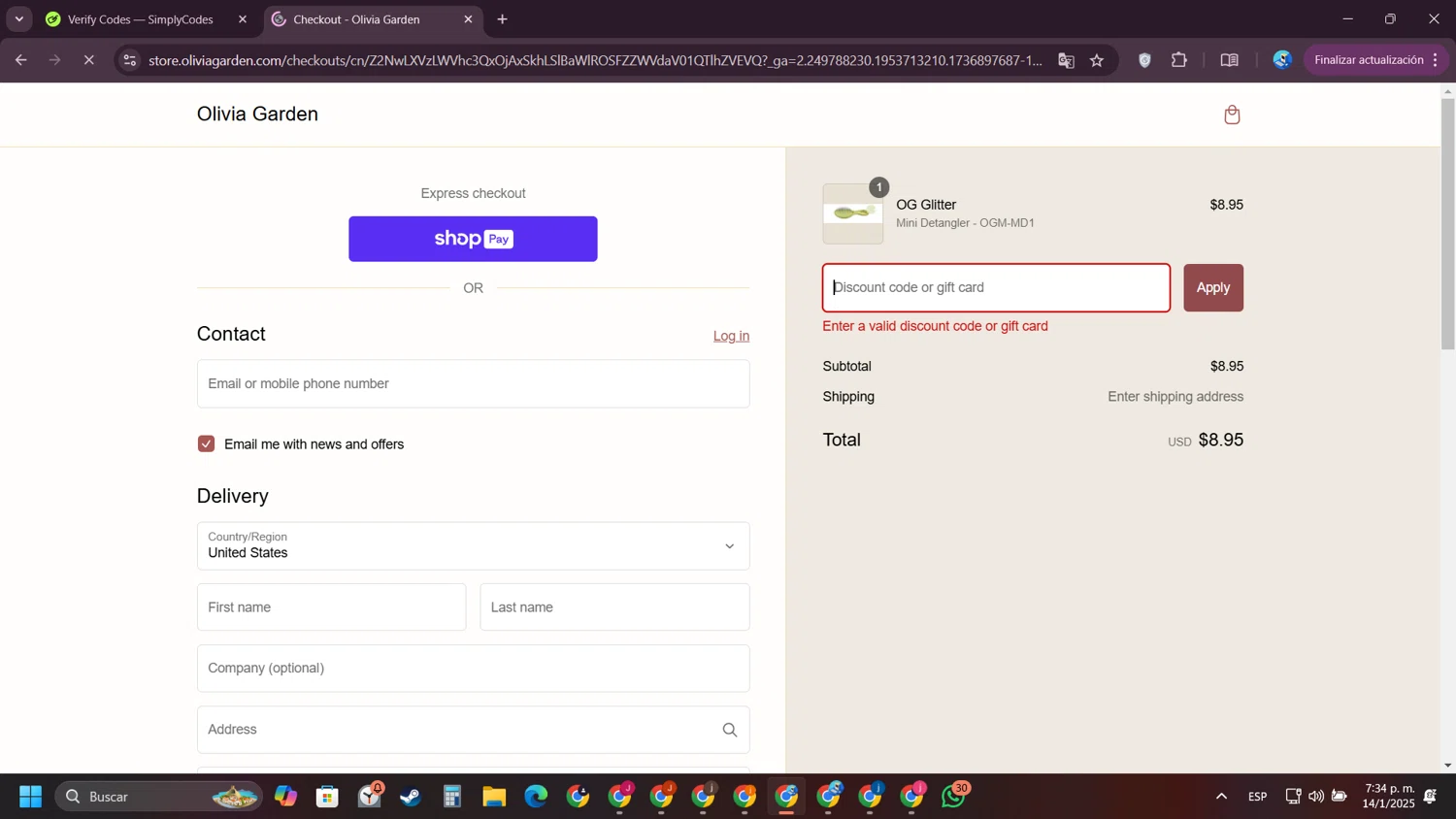Select the Checkout - Olivia Garden tab

pos(372,19)
